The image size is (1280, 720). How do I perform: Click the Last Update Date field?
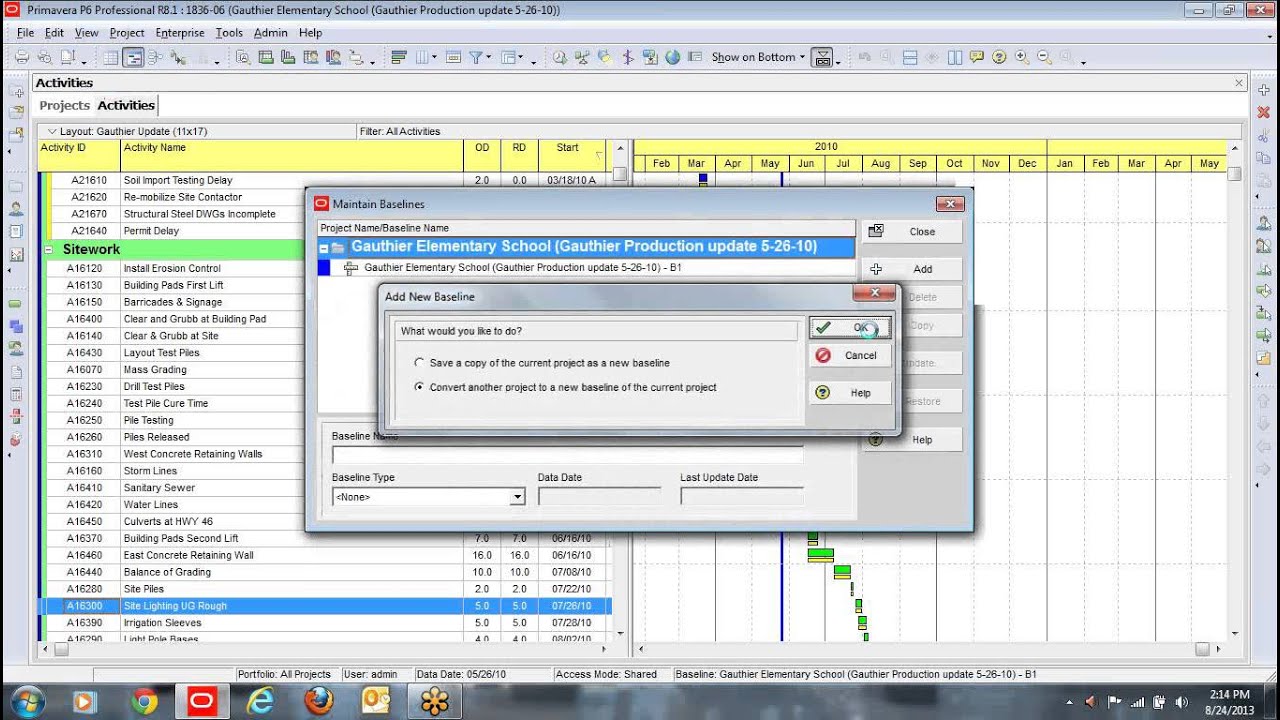(742, 496)
